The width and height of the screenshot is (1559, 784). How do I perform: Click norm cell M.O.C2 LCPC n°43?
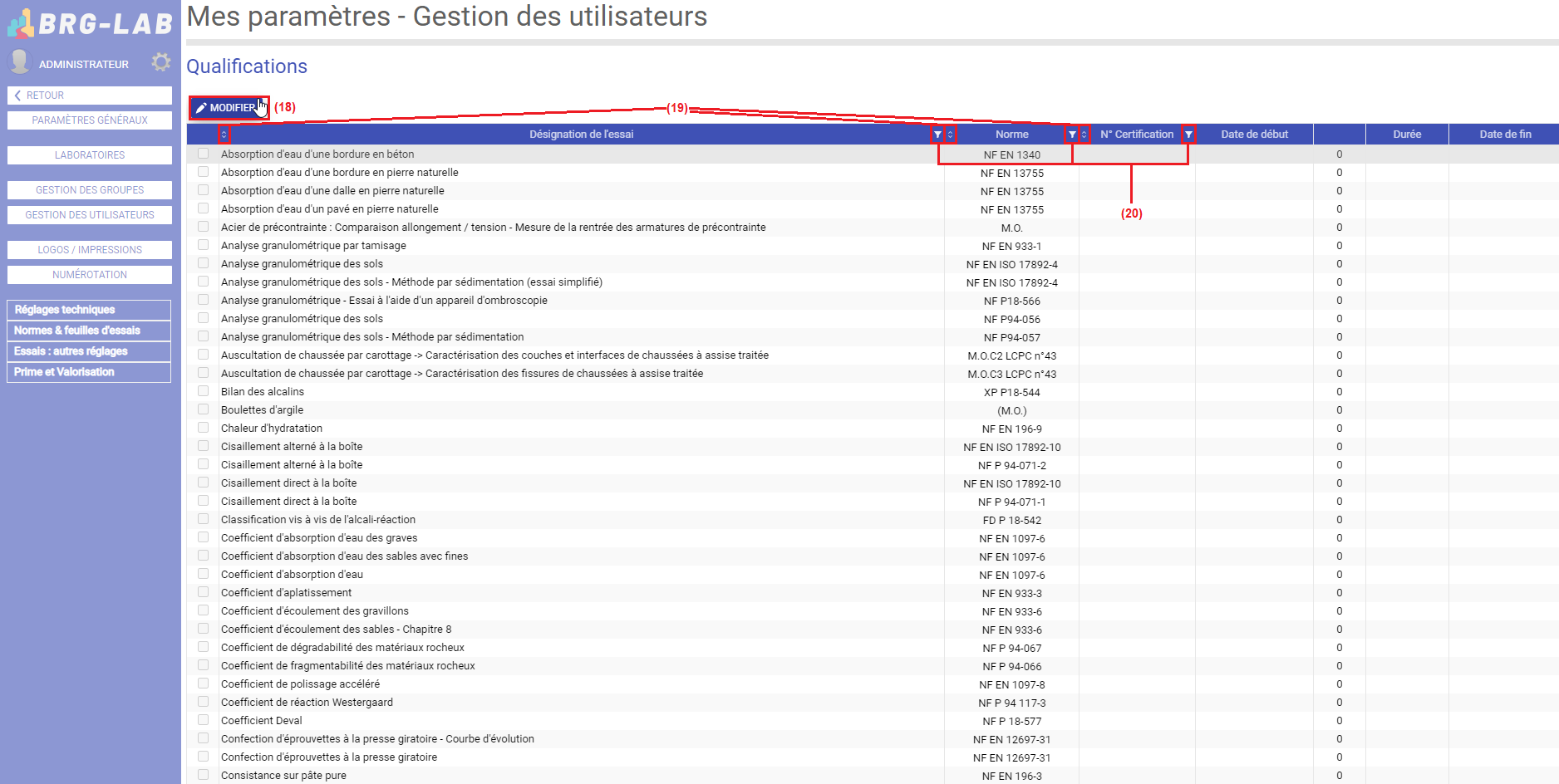tap(1011, 356)
